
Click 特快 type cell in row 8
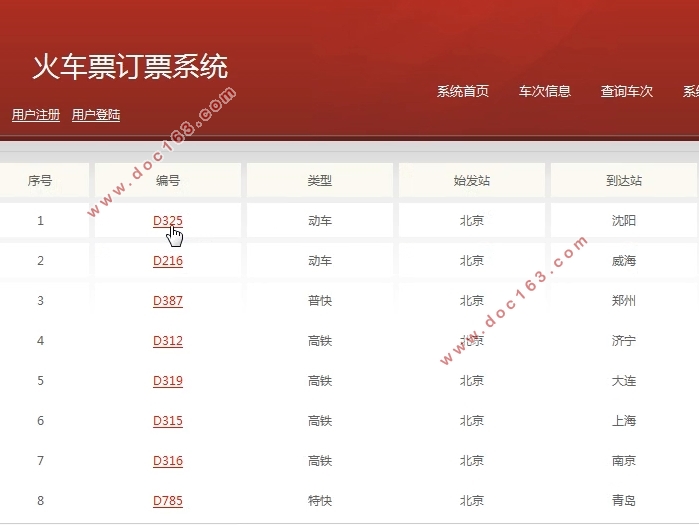point(320,501)
